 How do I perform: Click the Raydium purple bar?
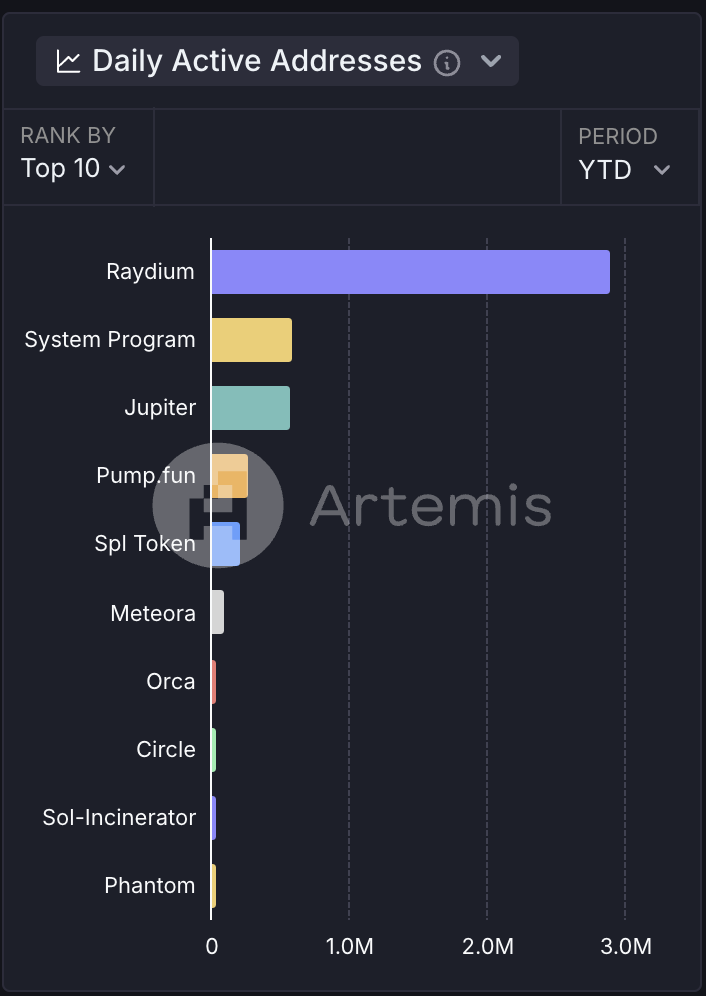[410, 272]
